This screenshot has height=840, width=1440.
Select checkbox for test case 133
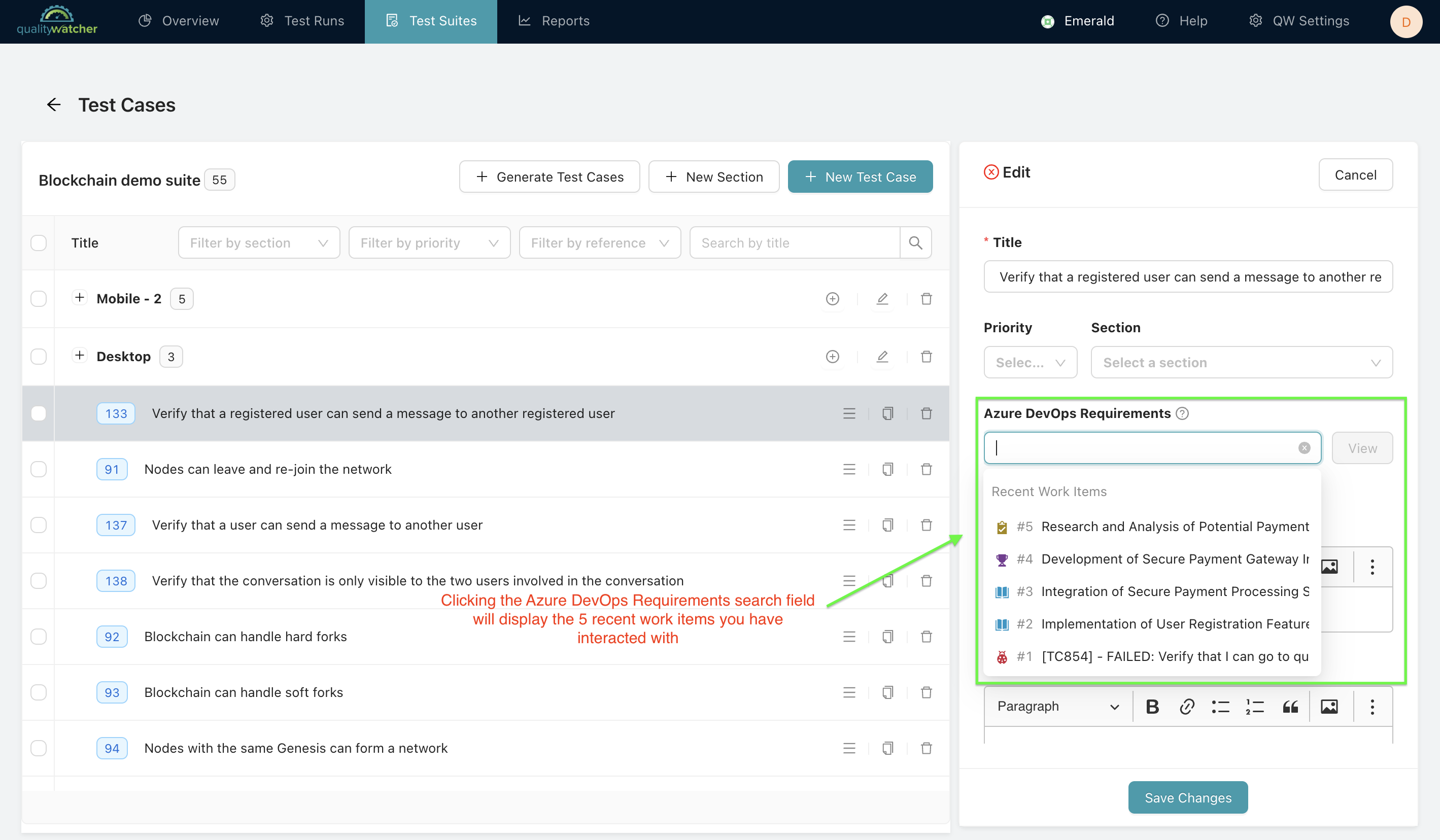38,413
